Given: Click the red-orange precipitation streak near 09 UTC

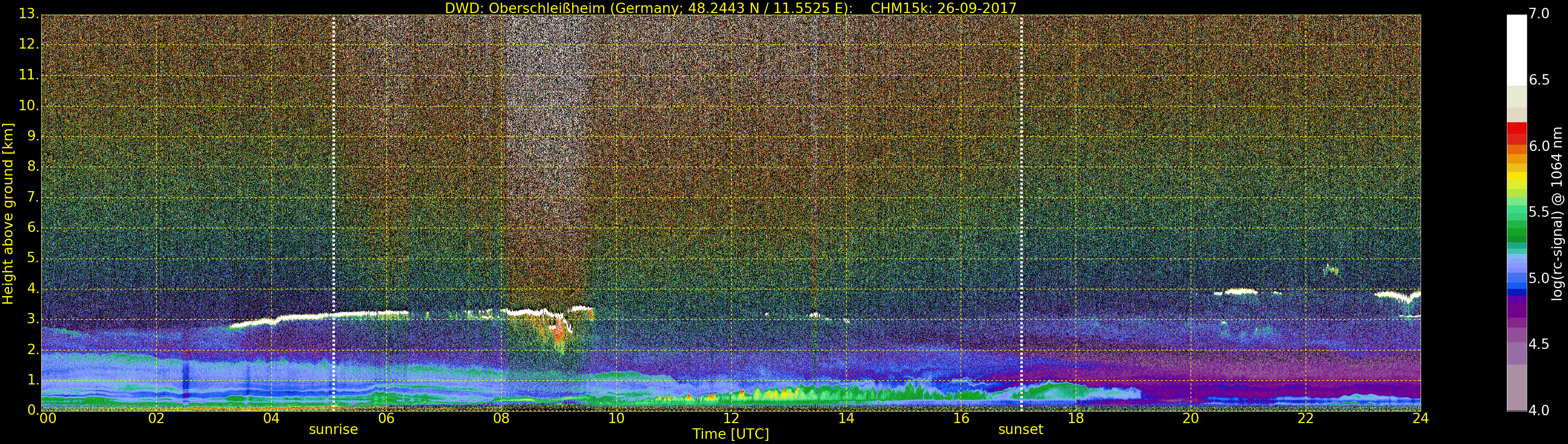Looking at the screenshot, I should tap(558, 334).
